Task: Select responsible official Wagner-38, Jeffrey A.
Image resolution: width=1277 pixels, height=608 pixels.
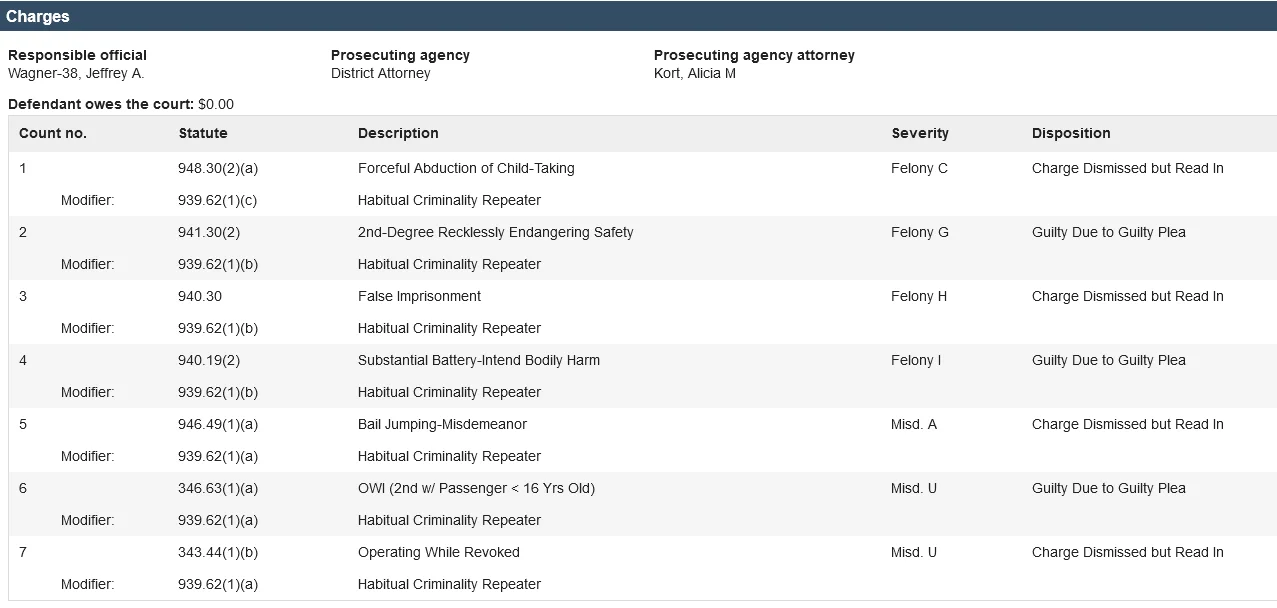Action: click(x=76, y=73)
